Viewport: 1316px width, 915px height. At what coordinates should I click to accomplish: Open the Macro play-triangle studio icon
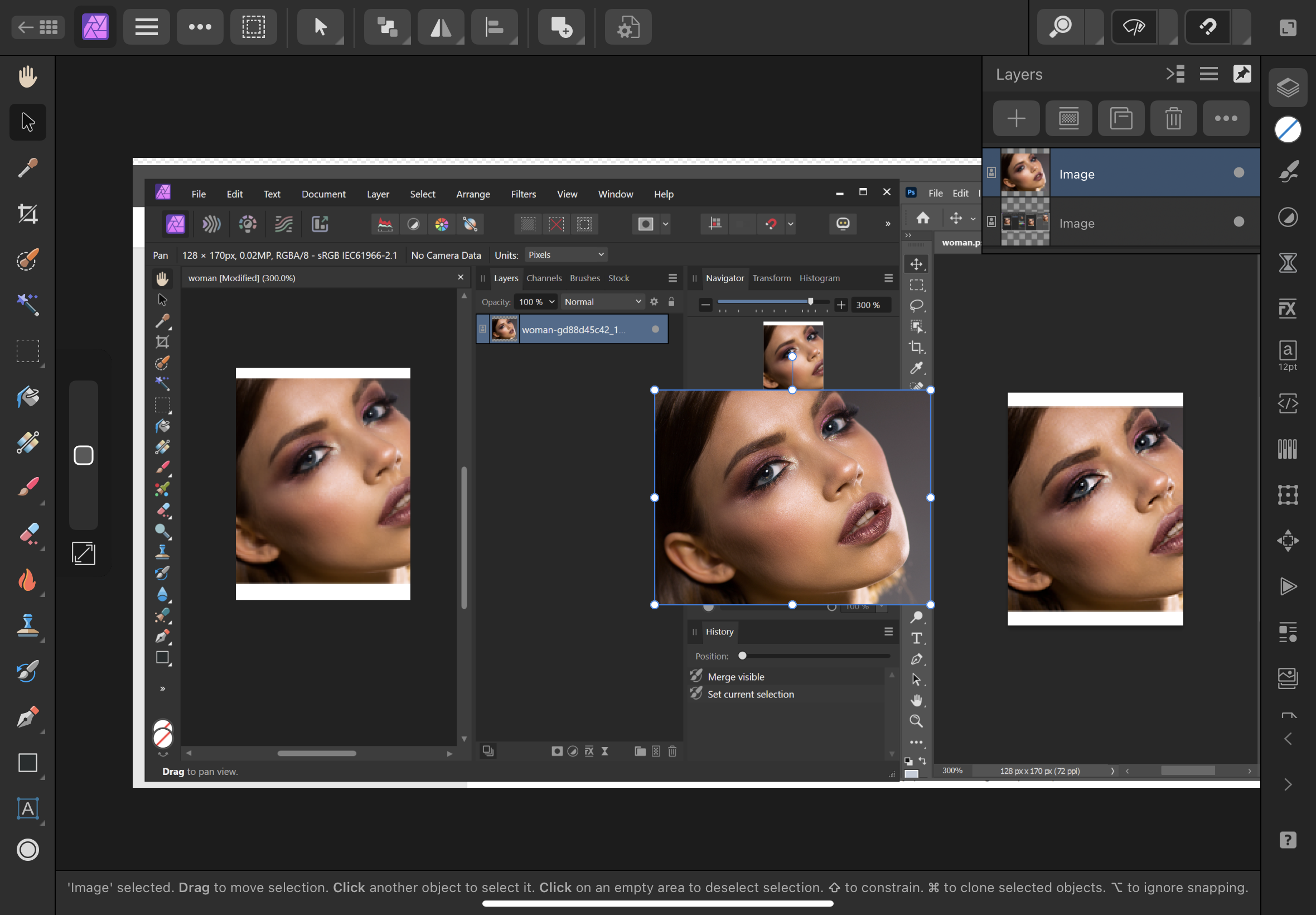coord(1288,586)
